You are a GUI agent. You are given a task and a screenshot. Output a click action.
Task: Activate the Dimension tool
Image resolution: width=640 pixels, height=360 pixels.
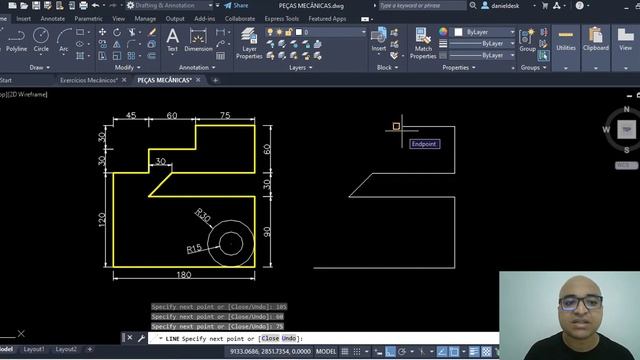(x=198, y=40)
